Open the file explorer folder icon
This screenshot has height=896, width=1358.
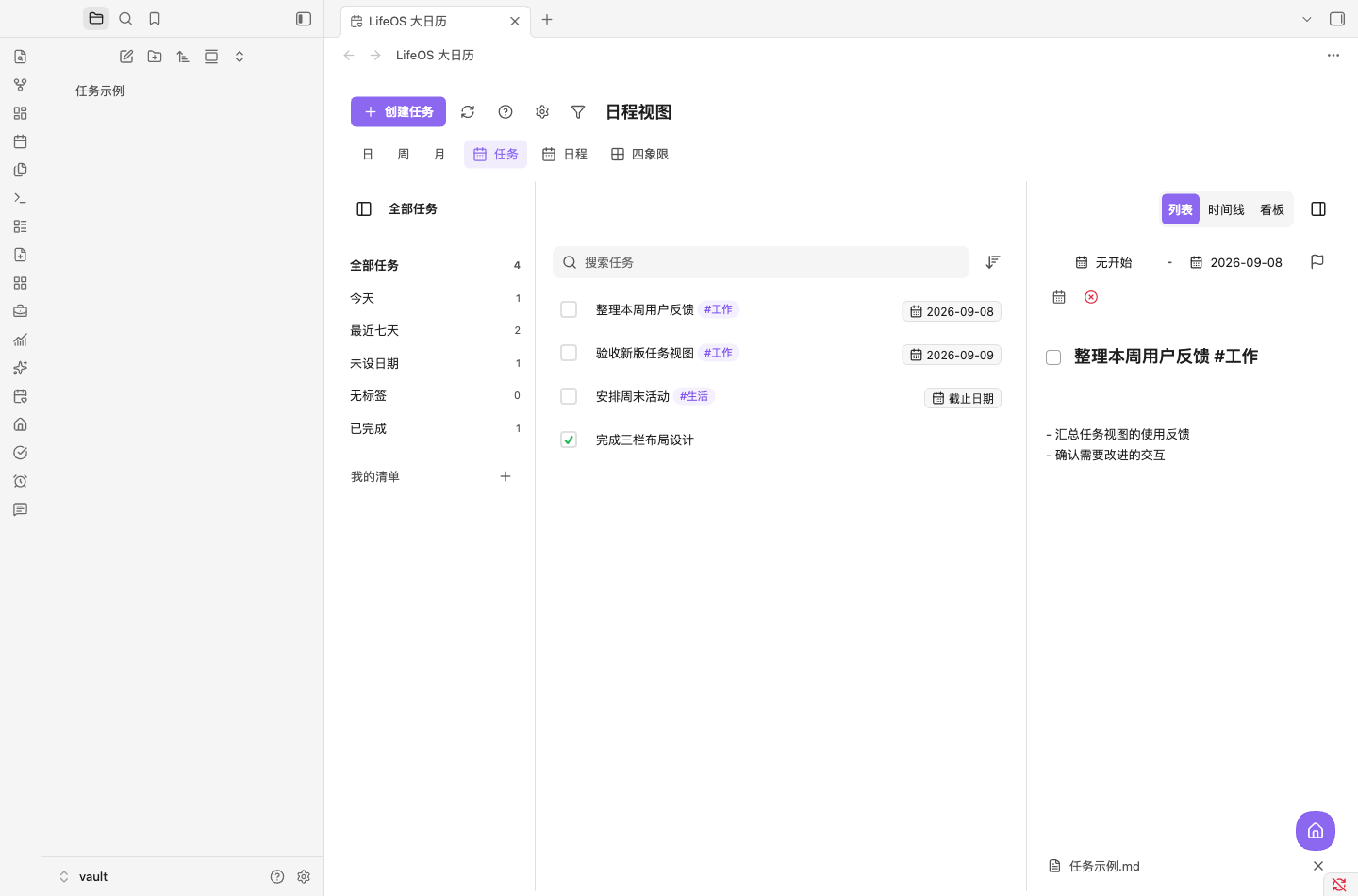[96, 19]
